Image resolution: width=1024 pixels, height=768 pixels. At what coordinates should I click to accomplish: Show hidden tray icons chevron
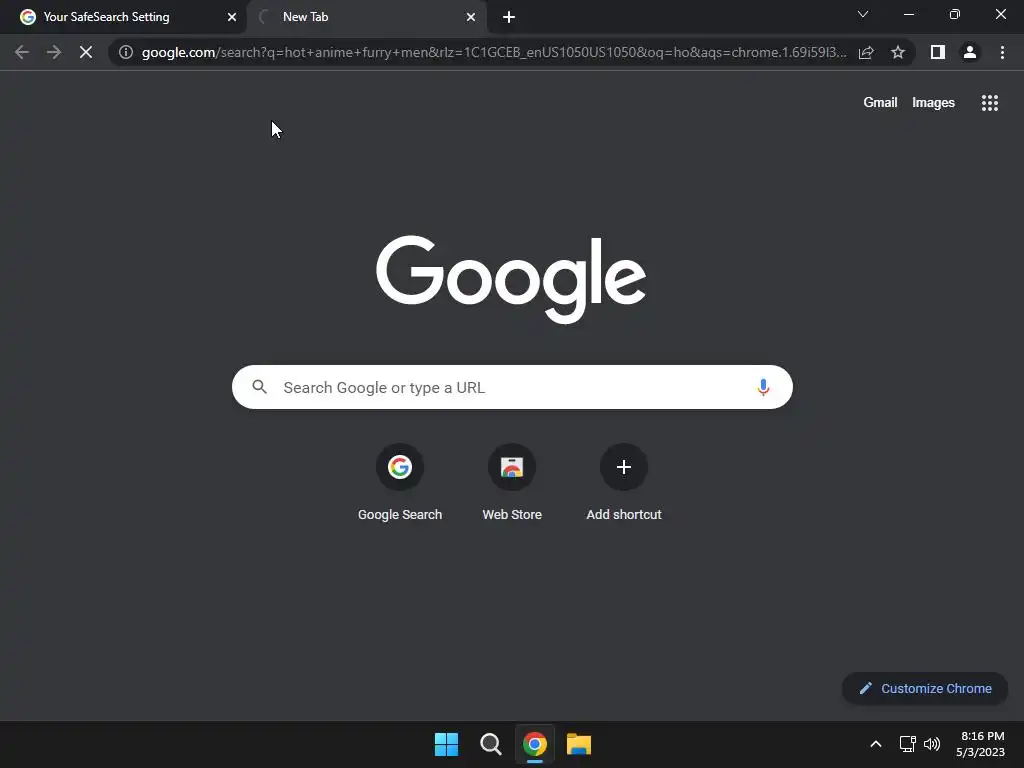[876, 744]
